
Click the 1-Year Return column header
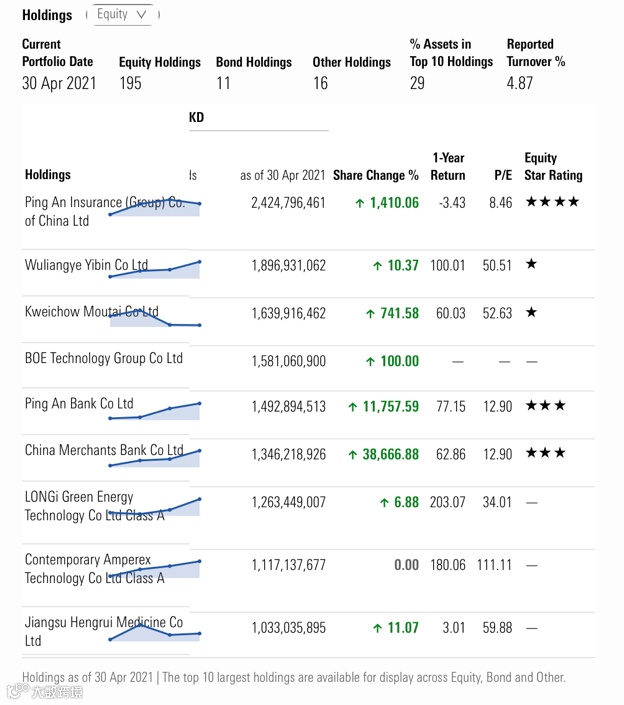coord(448,166)
